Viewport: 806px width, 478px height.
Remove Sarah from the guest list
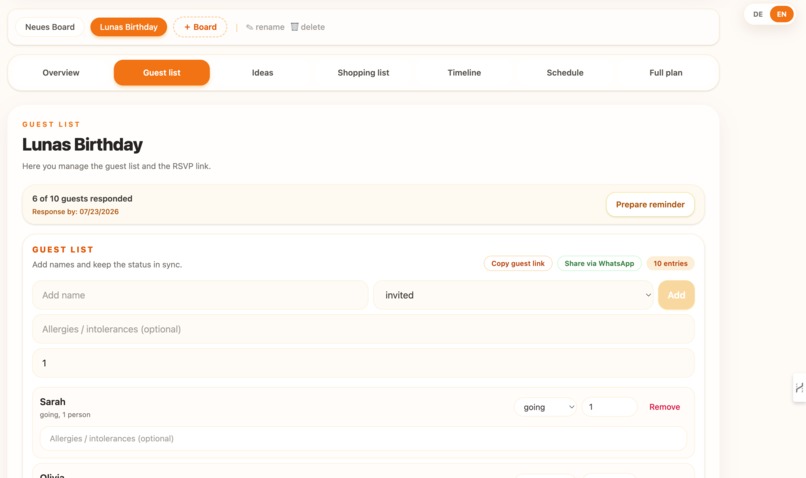(x=664, y=407)
